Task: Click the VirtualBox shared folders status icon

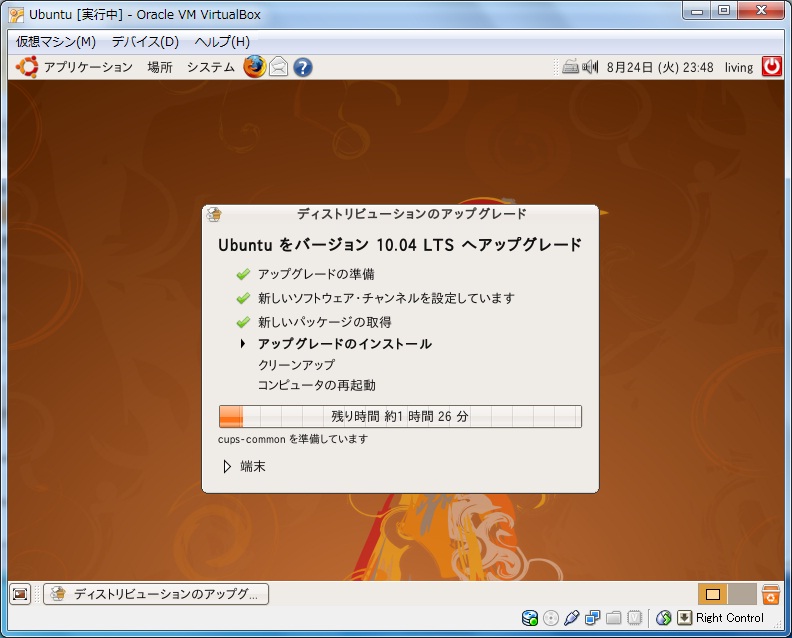Action: pyautogui.click(x=613, y=618)
